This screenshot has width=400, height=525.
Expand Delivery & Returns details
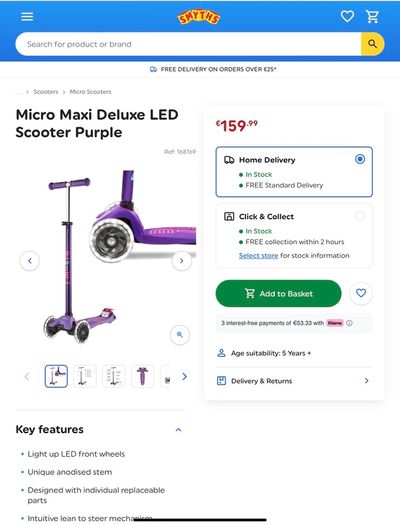294,381
